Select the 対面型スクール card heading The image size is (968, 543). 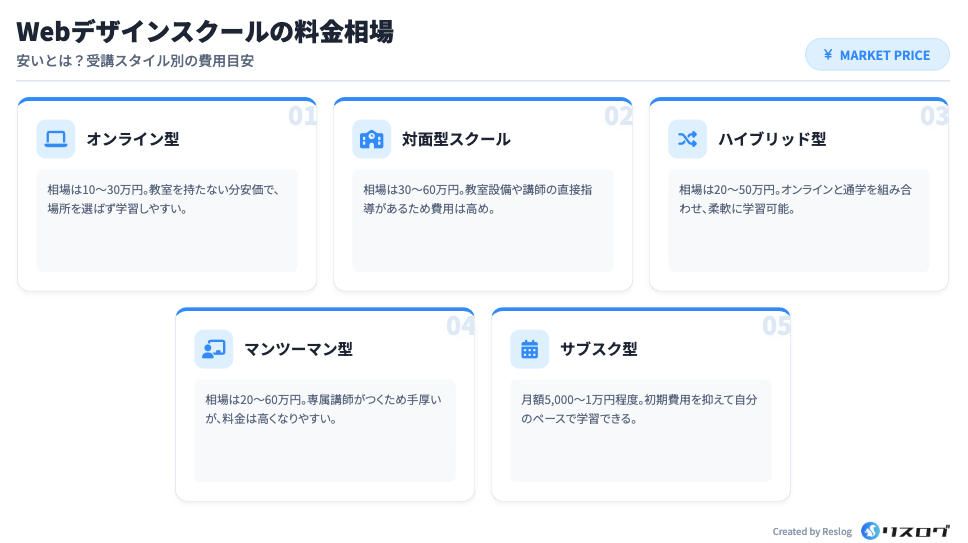(x=456, y=139)
